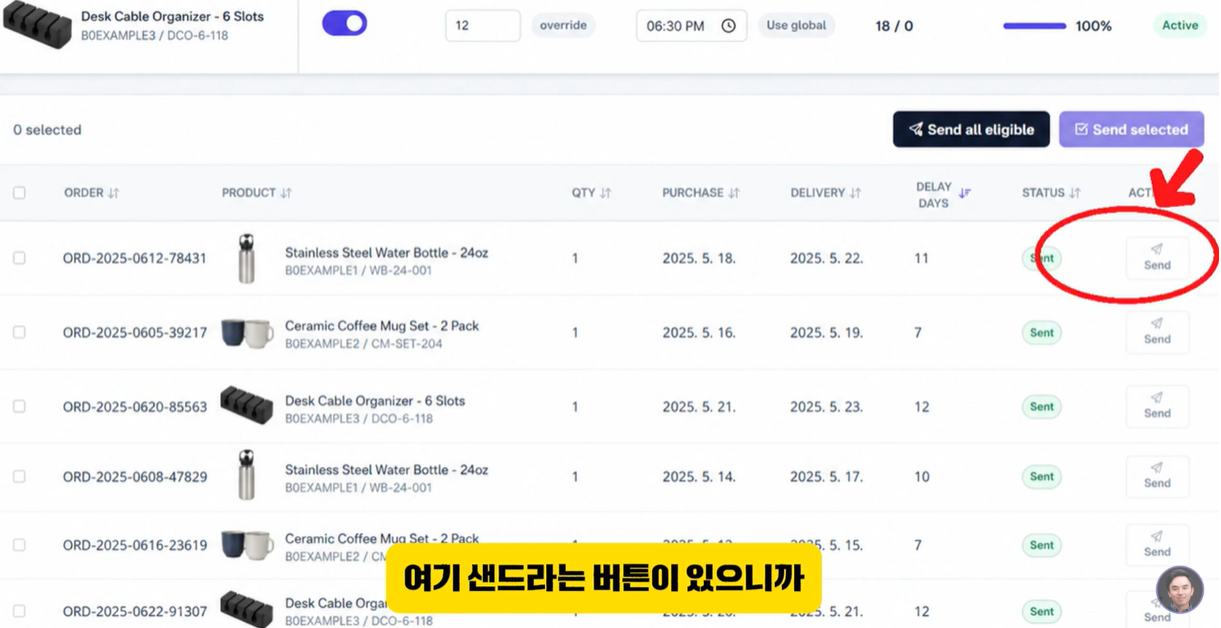
Task: Select checkbox for order ORD-2025-0616-23619
Action: (x=19, y=545)
